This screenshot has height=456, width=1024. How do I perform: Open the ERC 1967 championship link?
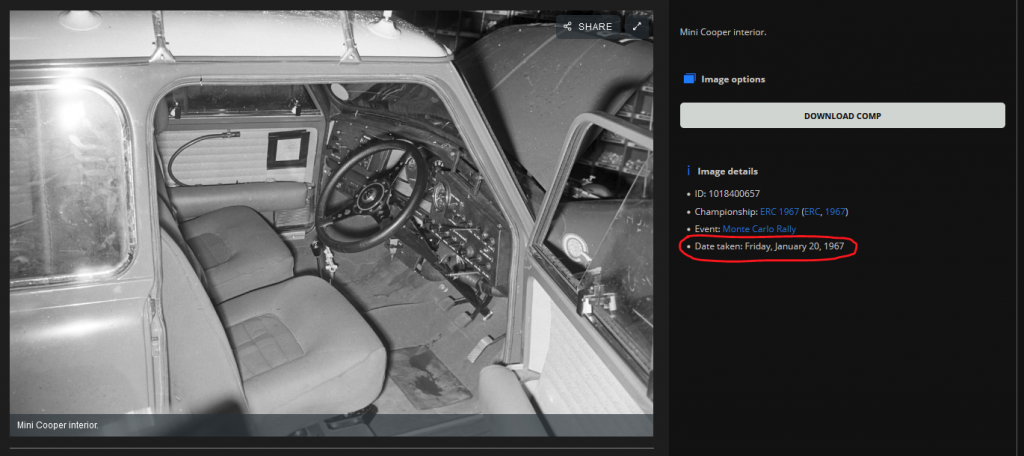click(781, 211)
